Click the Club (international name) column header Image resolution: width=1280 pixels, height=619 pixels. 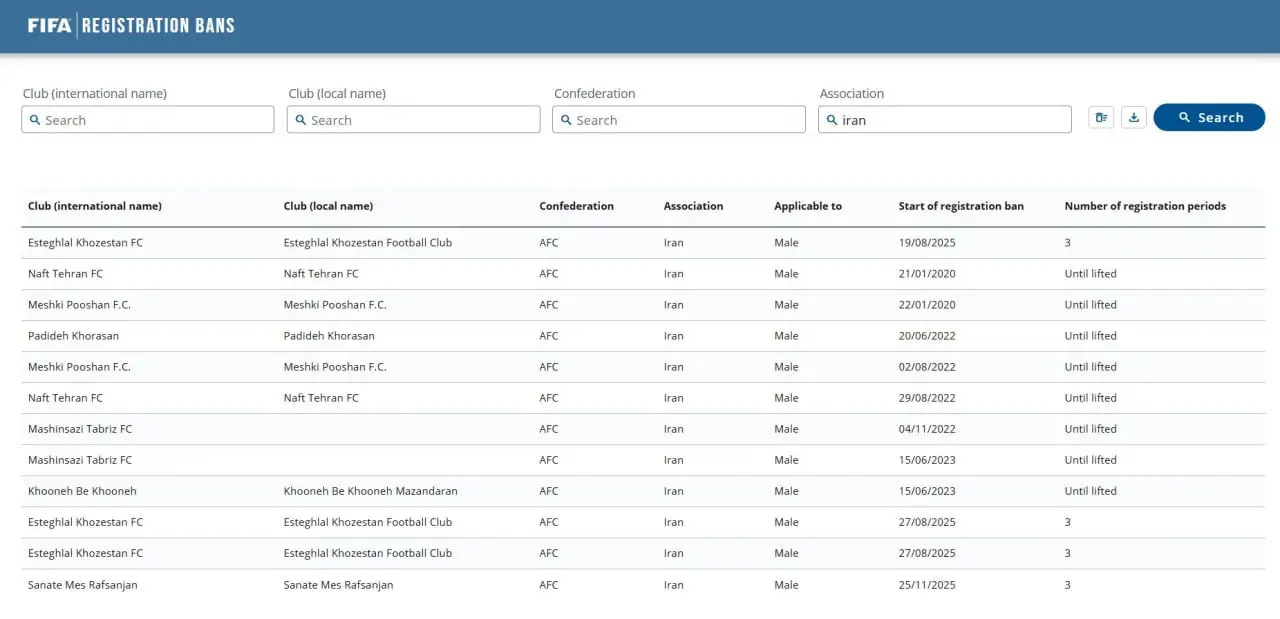tap(94, 206)
